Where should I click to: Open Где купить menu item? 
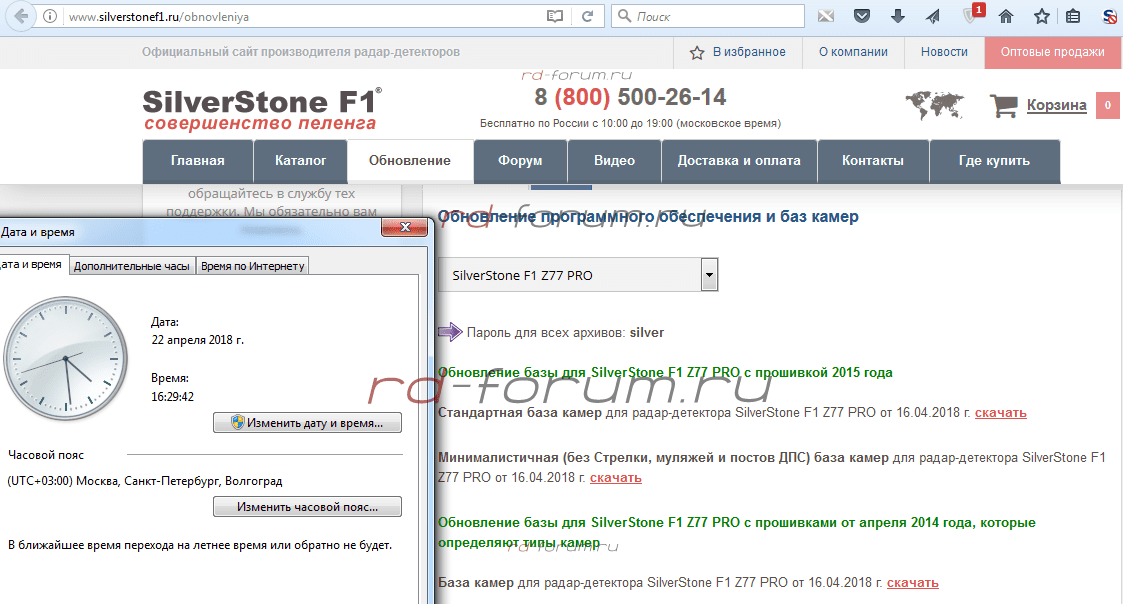[x=994, y=161]
